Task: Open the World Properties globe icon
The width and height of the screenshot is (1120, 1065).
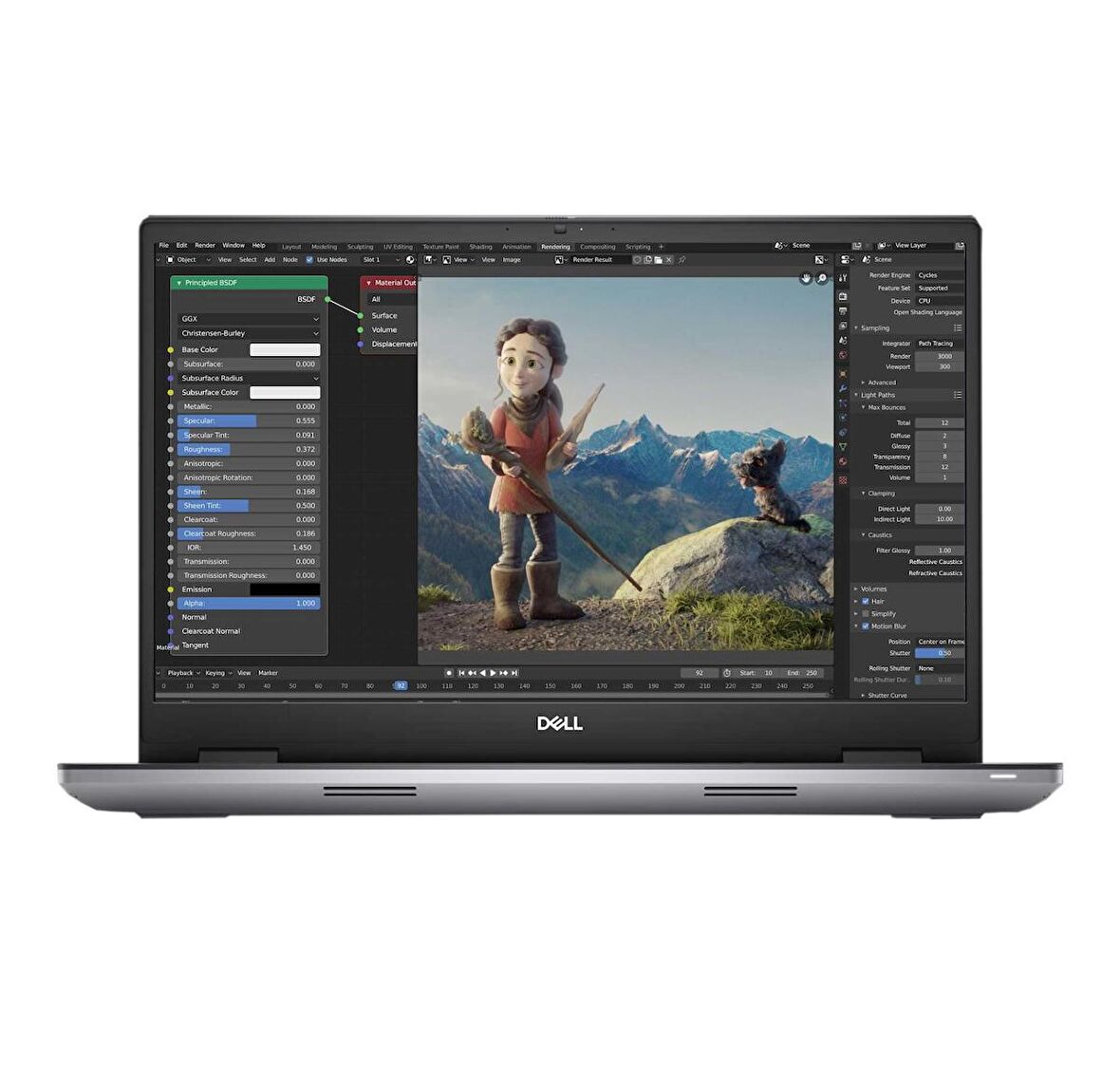Action: [843, 351]
